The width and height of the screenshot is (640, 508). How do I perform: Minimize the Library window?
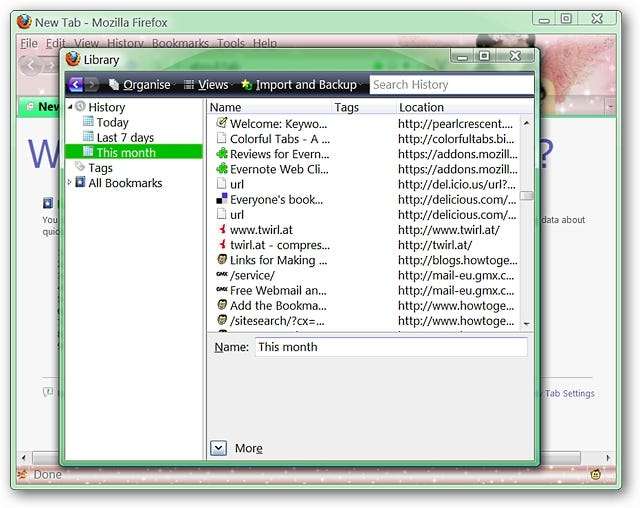462,57
